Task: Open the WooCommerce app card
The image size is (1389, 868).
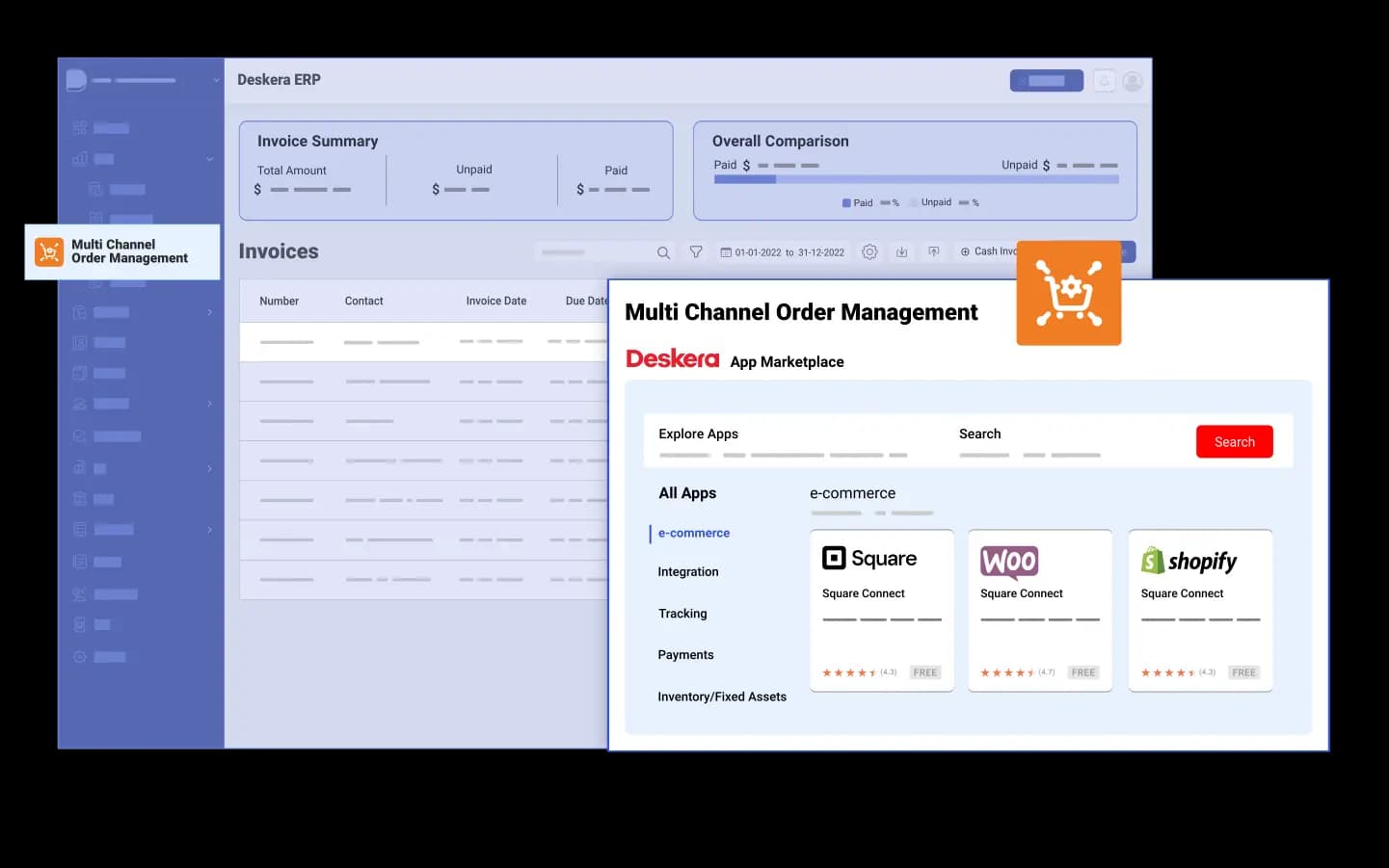Action: pos(1039,609)
